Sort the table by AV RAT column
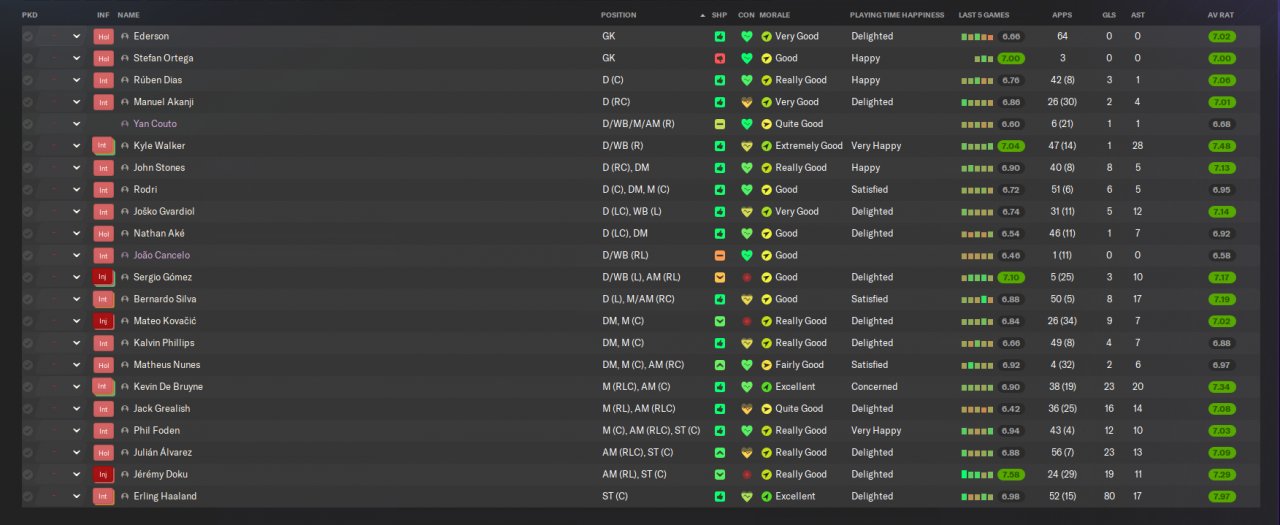Viewport: 1280px width, 525px height. [x=1220, y=15]
